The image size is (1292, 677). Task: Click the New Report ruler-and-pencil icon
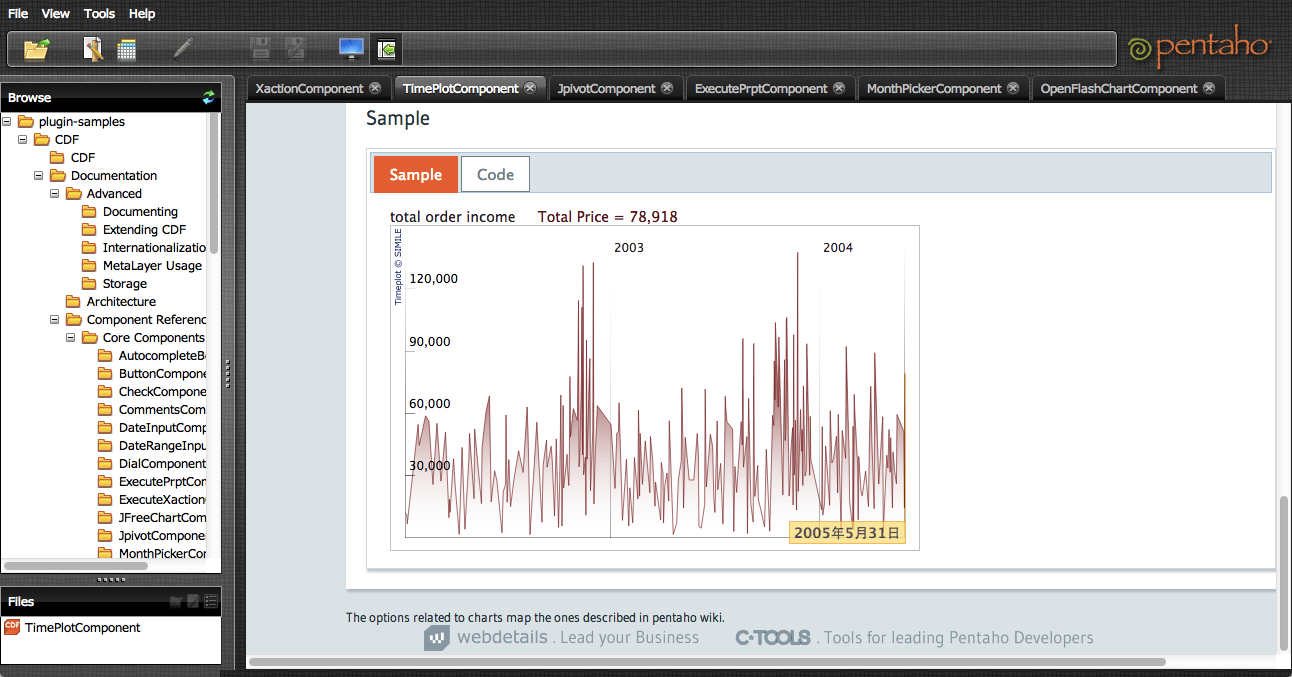pos(93,48)
